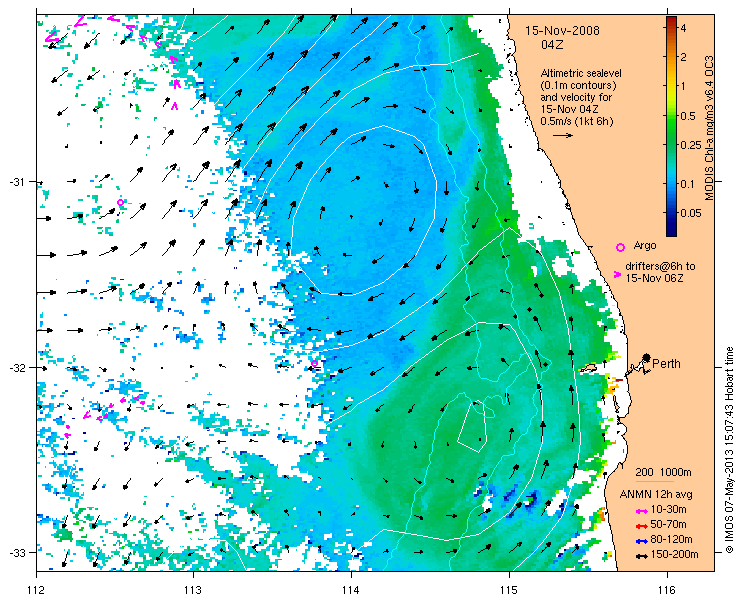
Task: Click the colorbar value 0.5 label
Action: coord(687,116)
